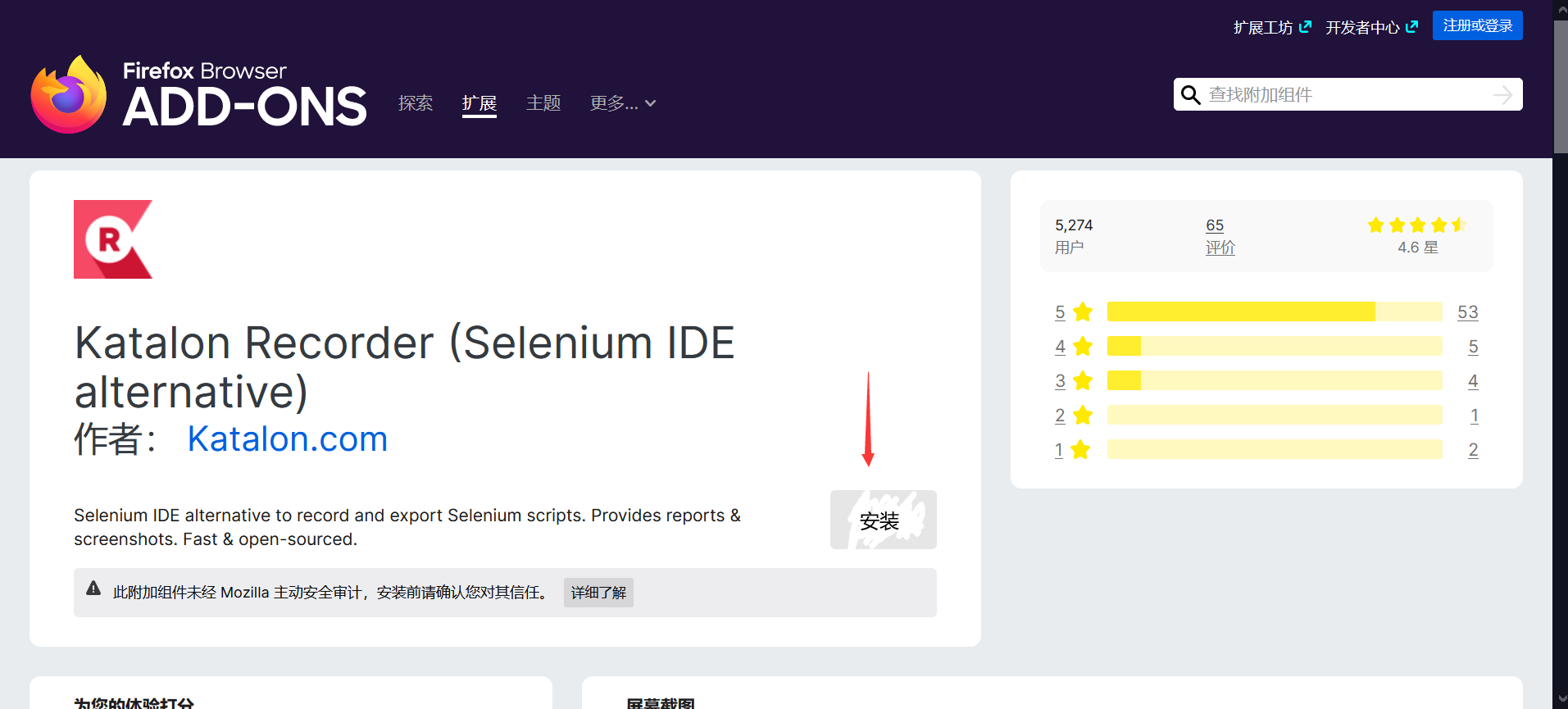This screenshot has width=1568, height=709.
Task: Click the 详细了解 button
Action: tap(598, 593)
